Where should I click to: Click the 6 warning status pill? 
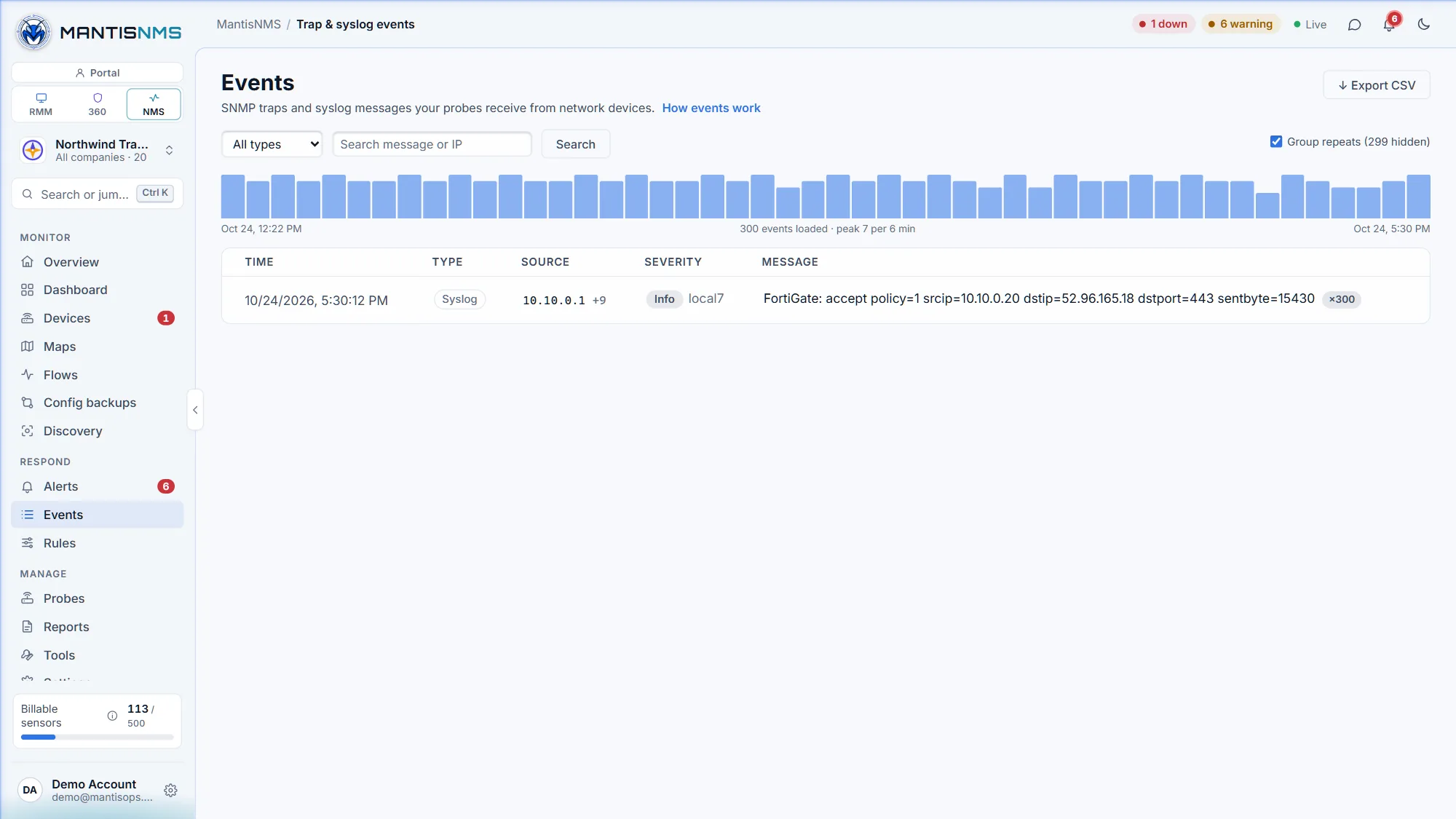coord(1240,24)
